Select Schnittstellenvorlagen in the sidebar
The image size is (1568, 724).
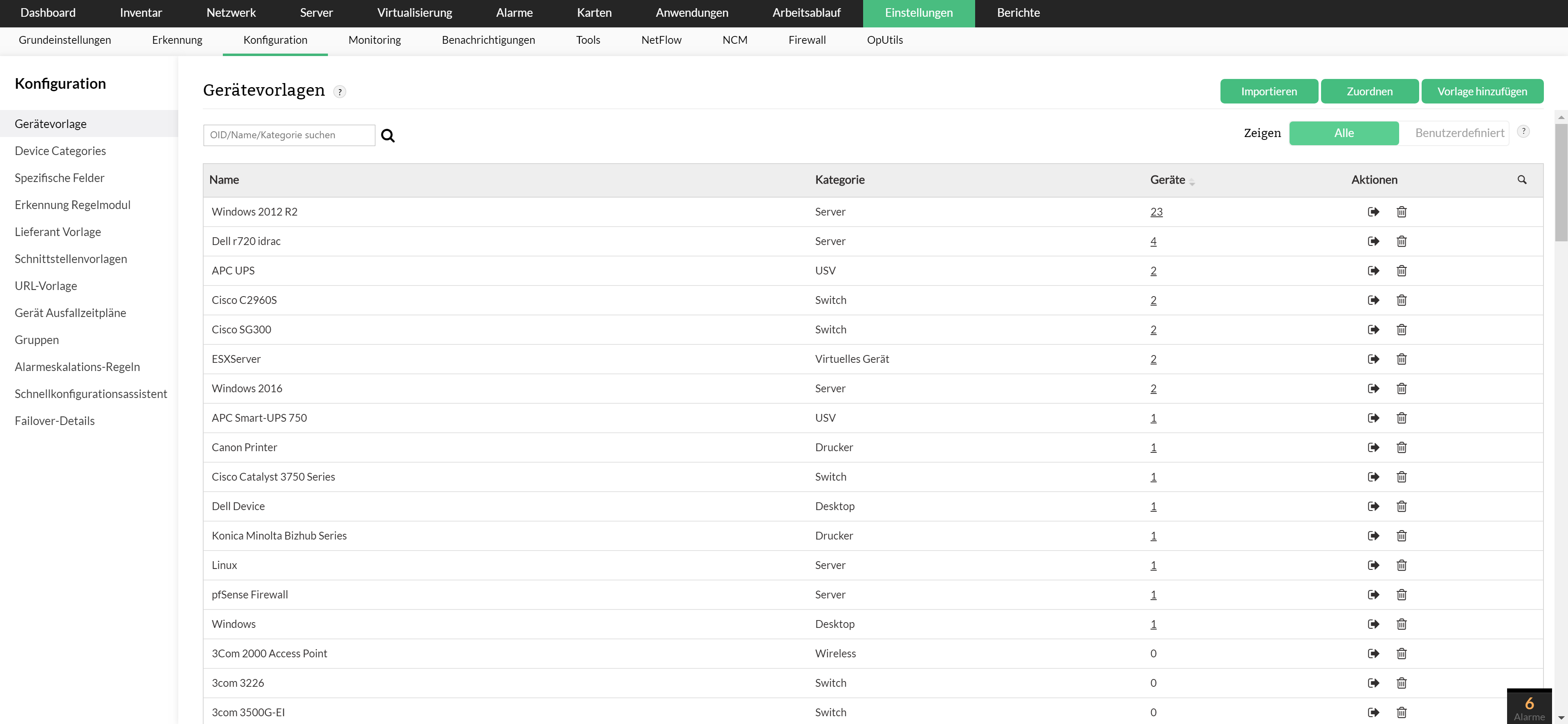71,259
